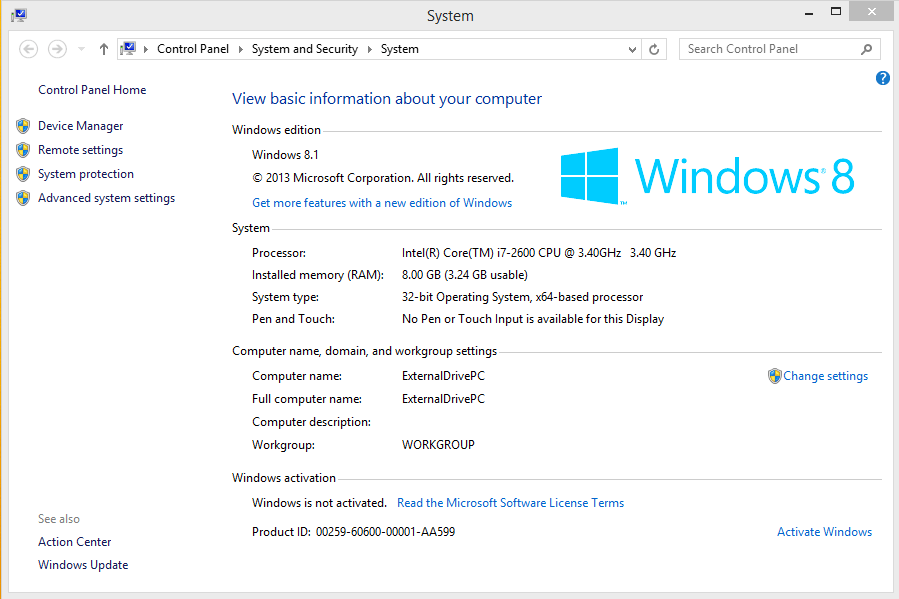
Task: Read the Microsoft Software License Terms
Action: point(510,503)
